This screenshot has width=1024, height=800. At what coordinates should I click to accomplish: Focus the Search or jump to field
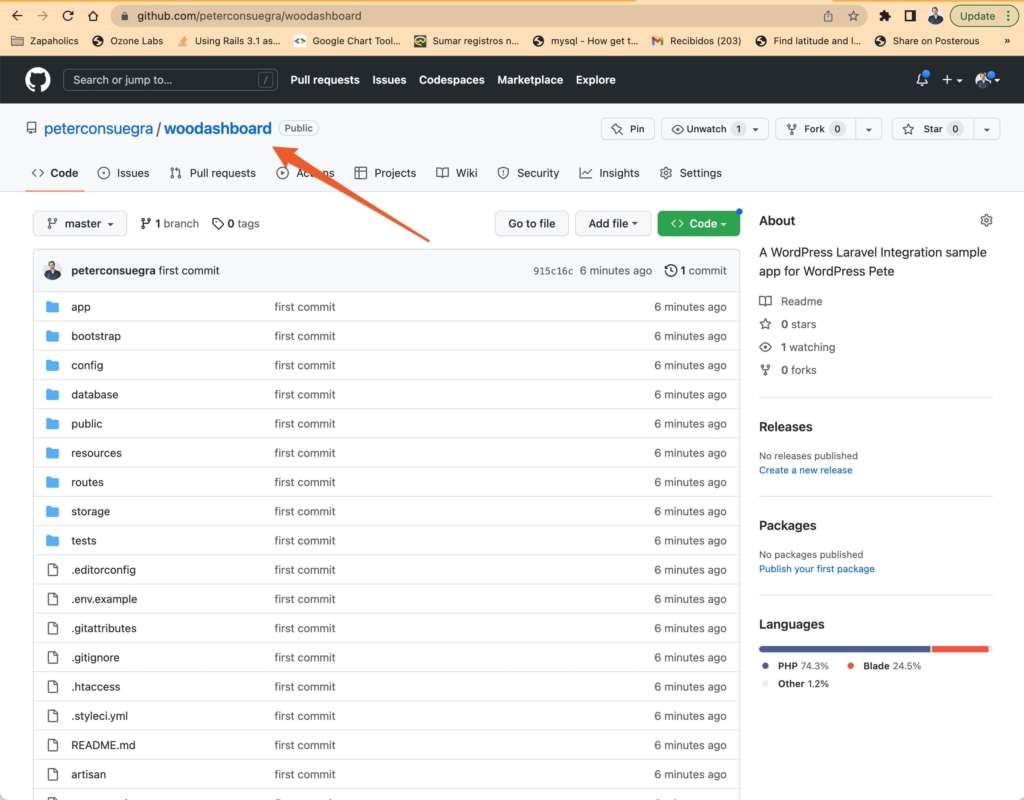pos(160,80)
